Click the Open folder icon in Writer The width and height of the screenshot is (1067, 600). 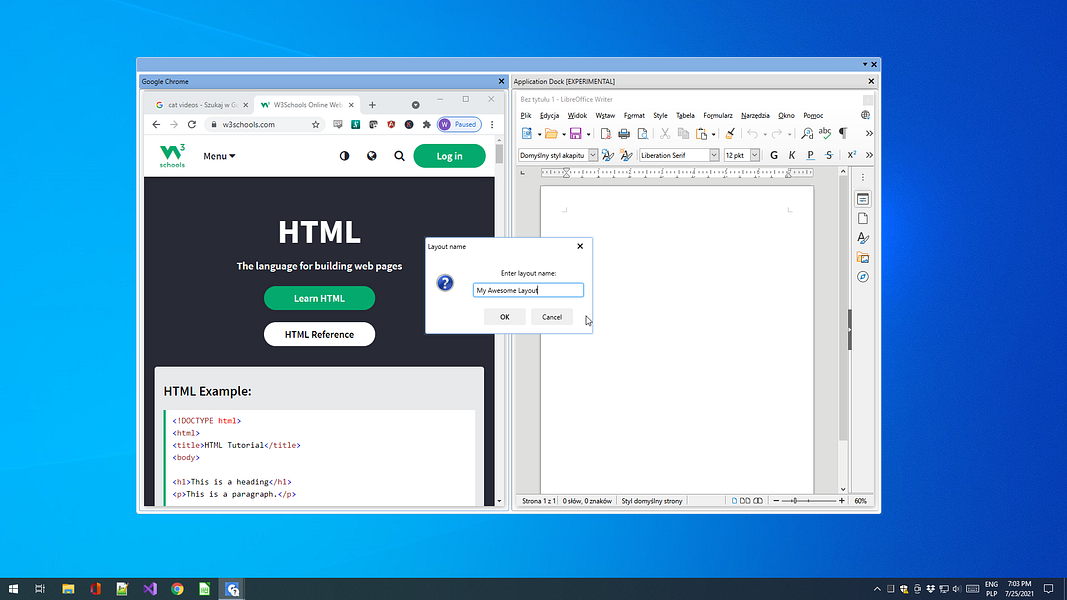(x=551, y=133)
